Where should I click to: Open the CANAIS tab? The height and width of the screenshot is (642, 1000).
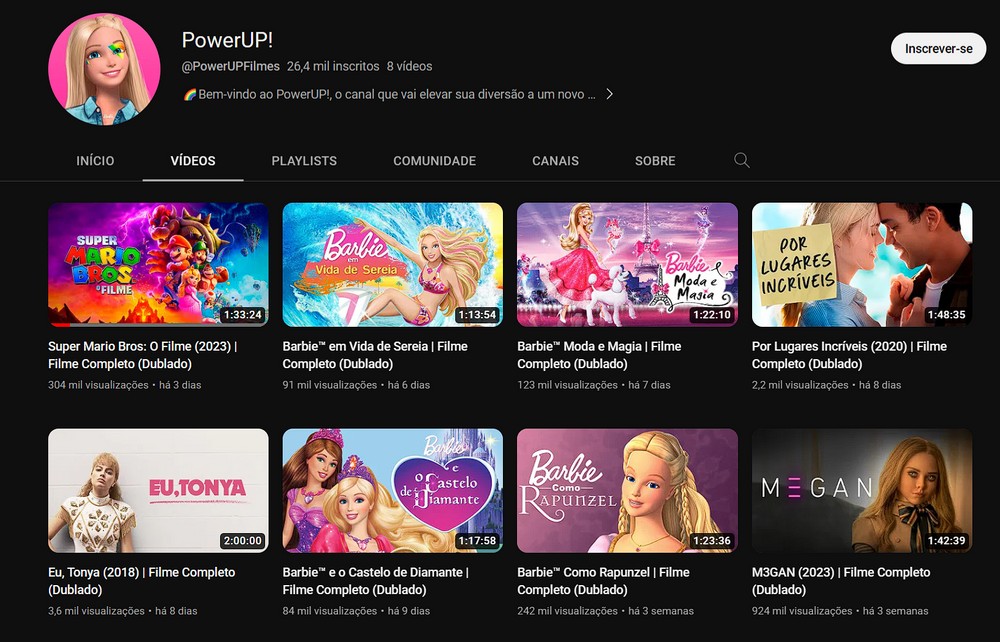click(x=555, y=161)
